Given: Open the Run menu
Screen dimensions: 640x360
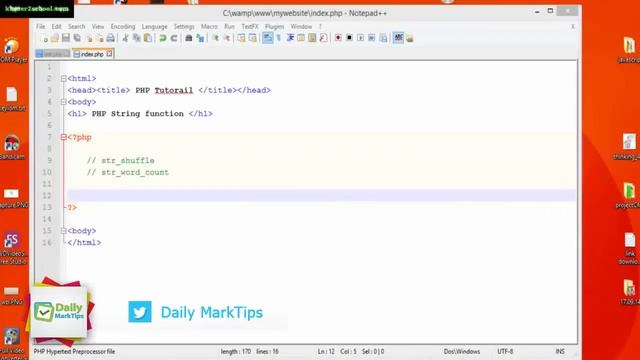Looking at the screenshot, I should pyautogui.click(x=229, y=27).
